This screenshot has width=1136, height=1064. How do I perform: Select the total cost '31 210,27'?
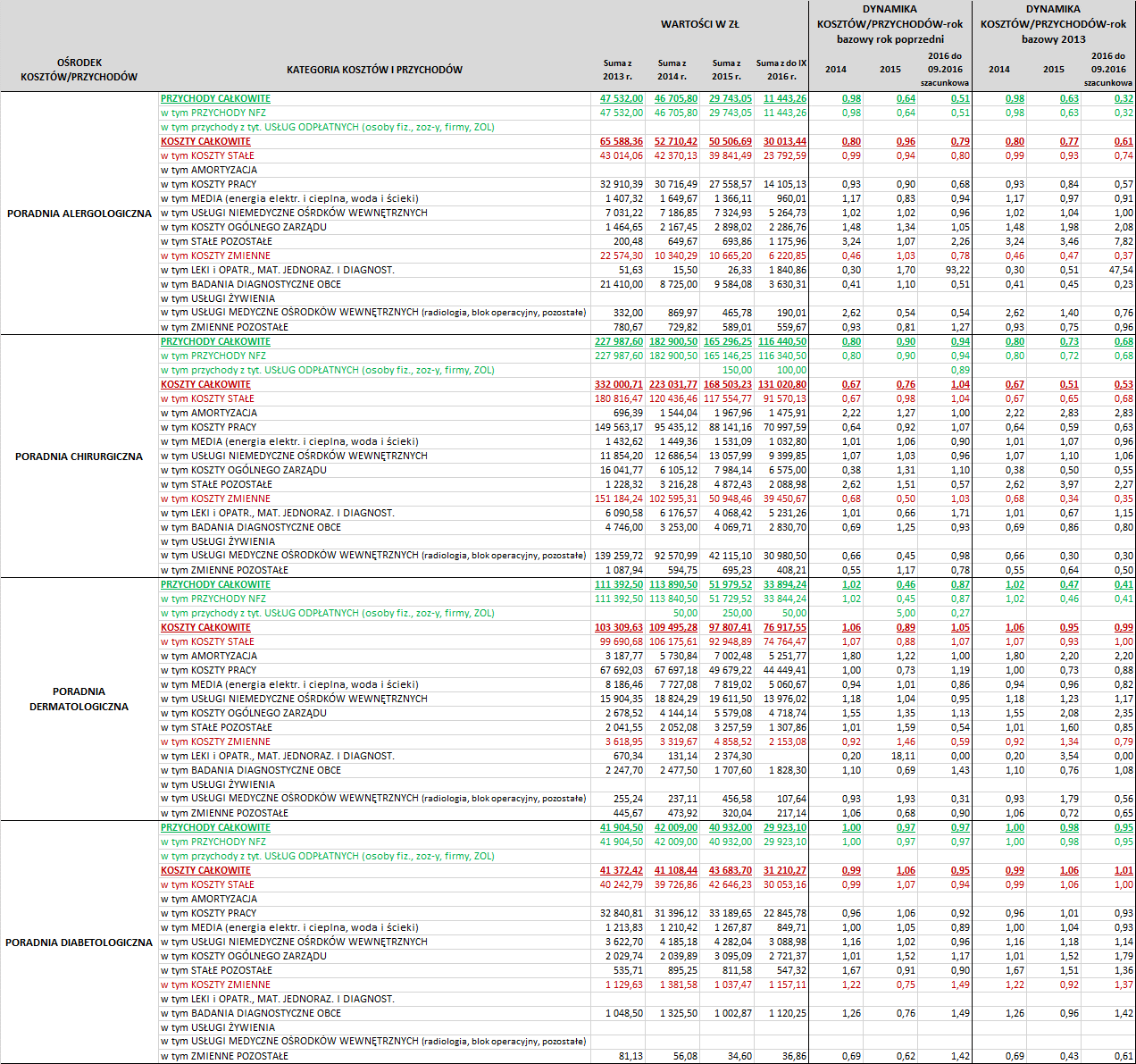coord(784,870)
